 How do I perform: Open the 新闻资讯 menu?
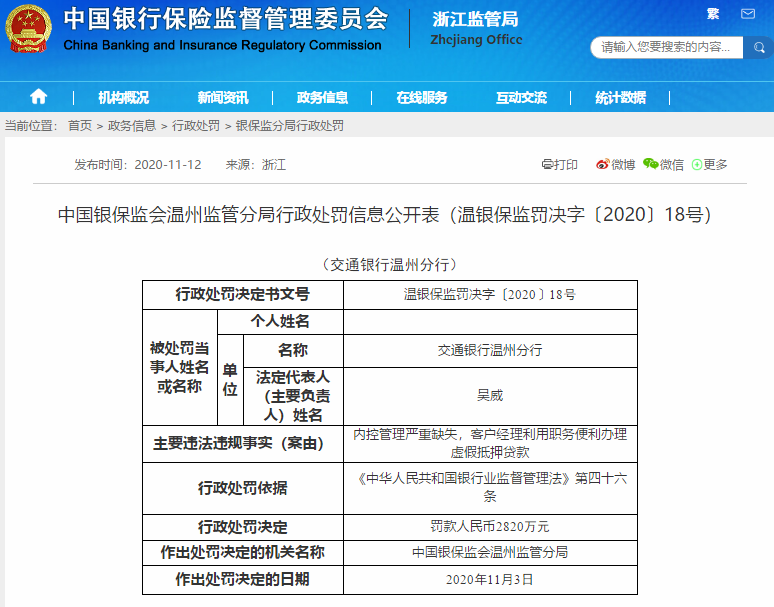pos(222,97)
